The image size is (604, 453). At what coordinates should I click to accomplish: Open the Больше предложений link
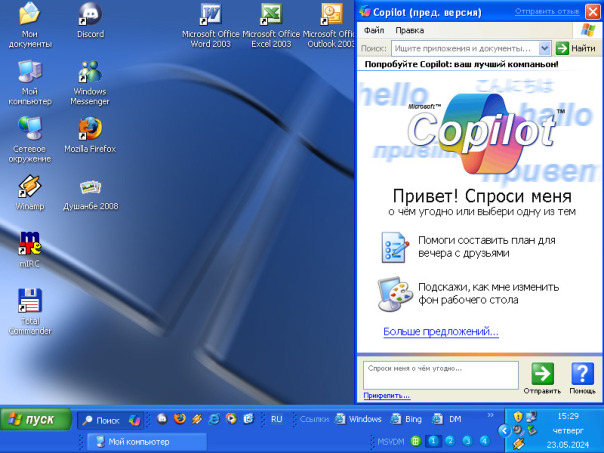click(441, 332)
